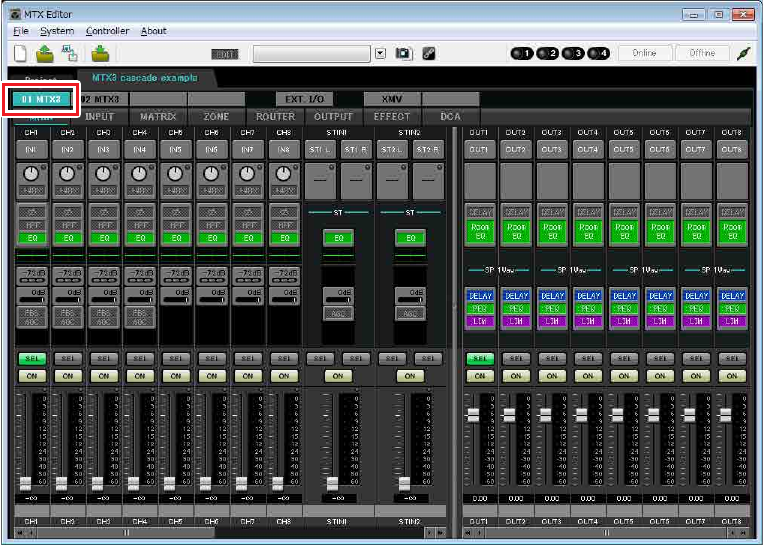Expand the preset dropdown arrow in toolbar
The image size is (763, 545).
pos(380,53)
